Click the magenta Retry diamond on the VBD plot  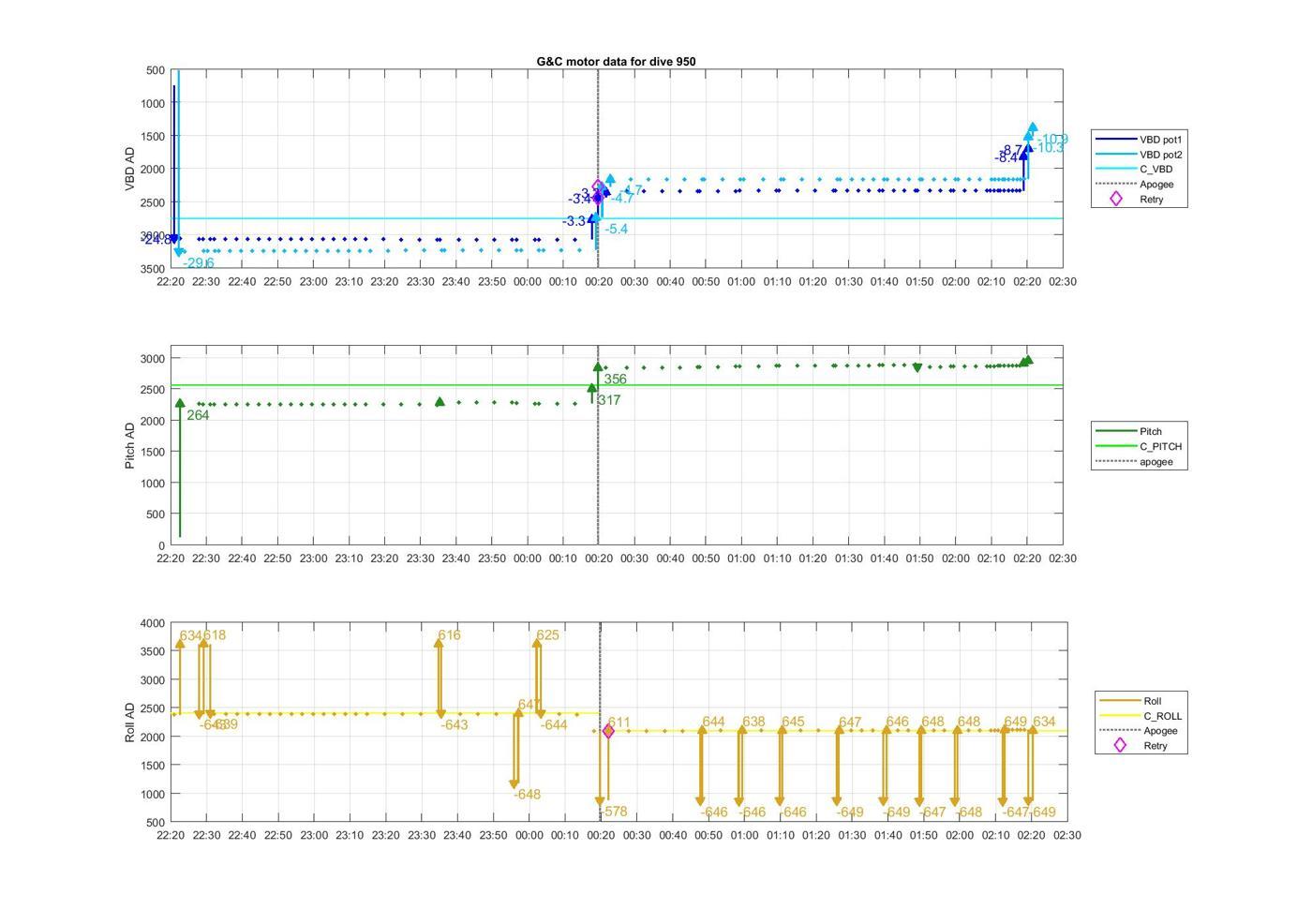(x=598, y=188)
